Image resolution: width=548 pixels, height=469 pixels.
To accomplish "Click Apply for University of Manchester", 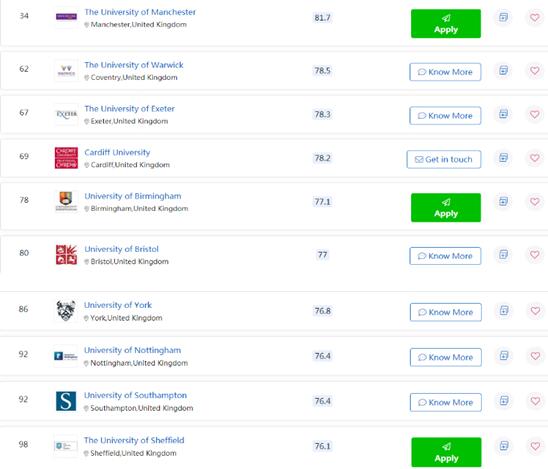I will point(446,24).
